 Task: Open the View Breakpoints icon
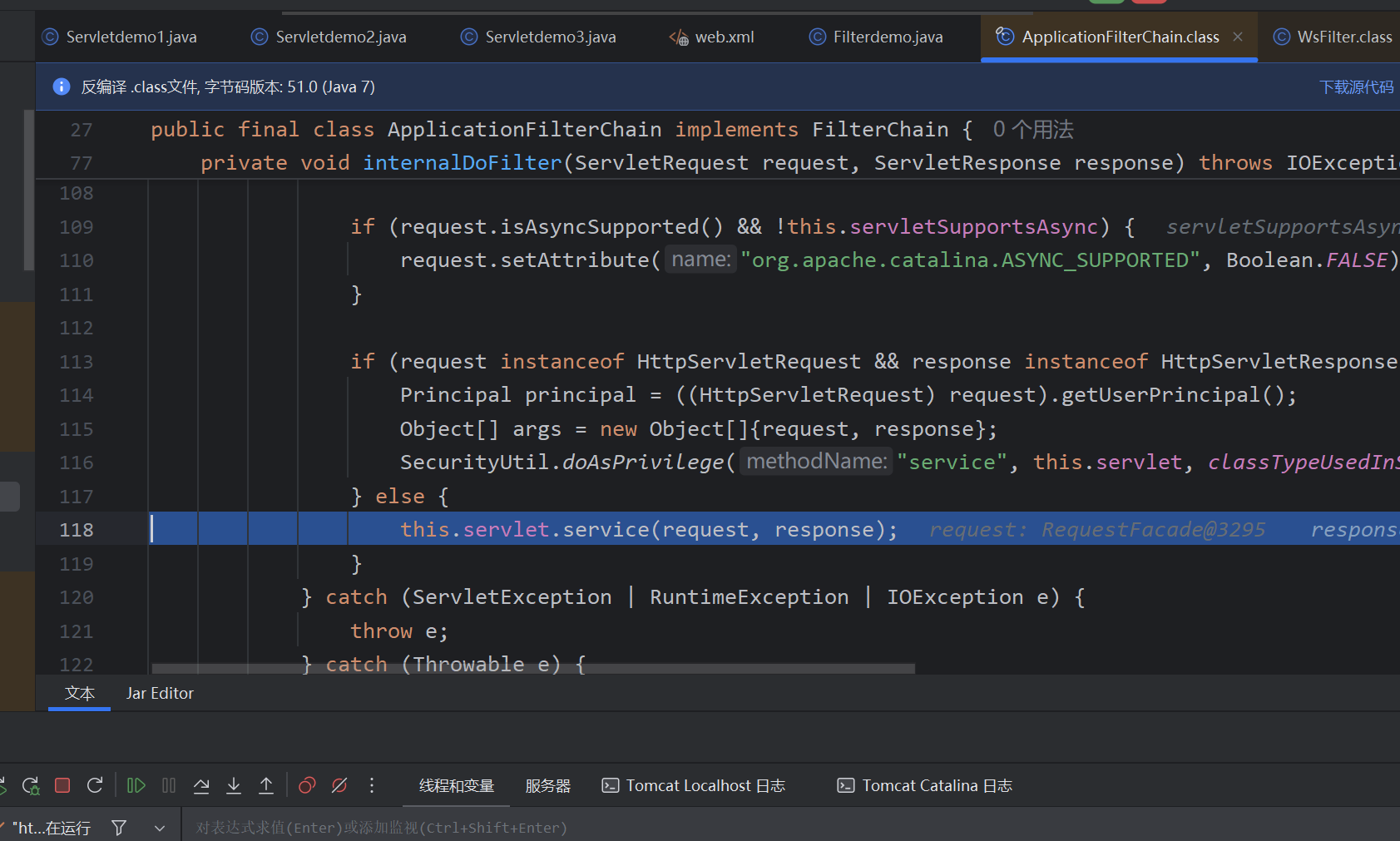pyautogui.click(x=307, y=785)
